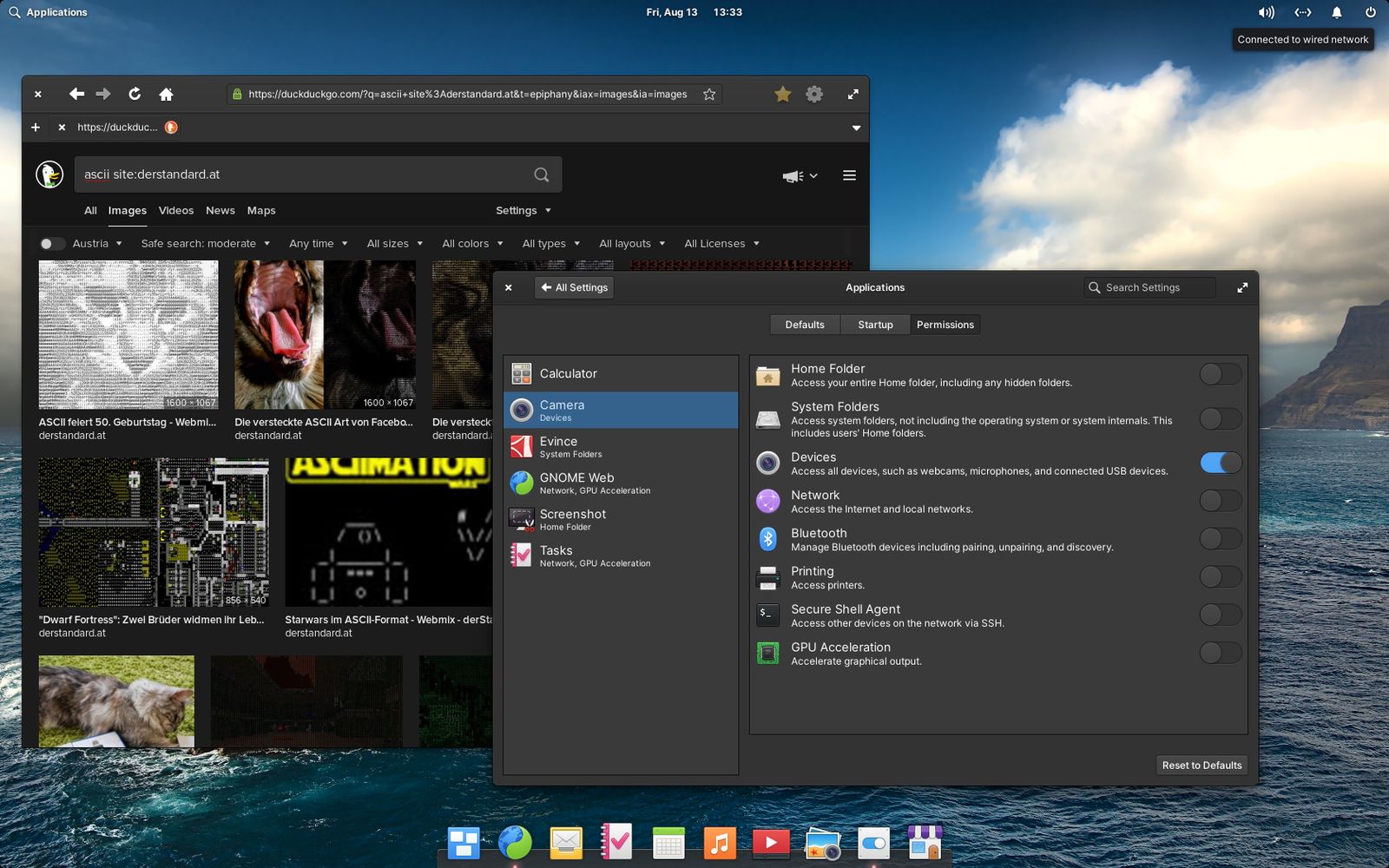Expand the All sizes filter dropdown
1389x868 pixels.
pos(394,243)
